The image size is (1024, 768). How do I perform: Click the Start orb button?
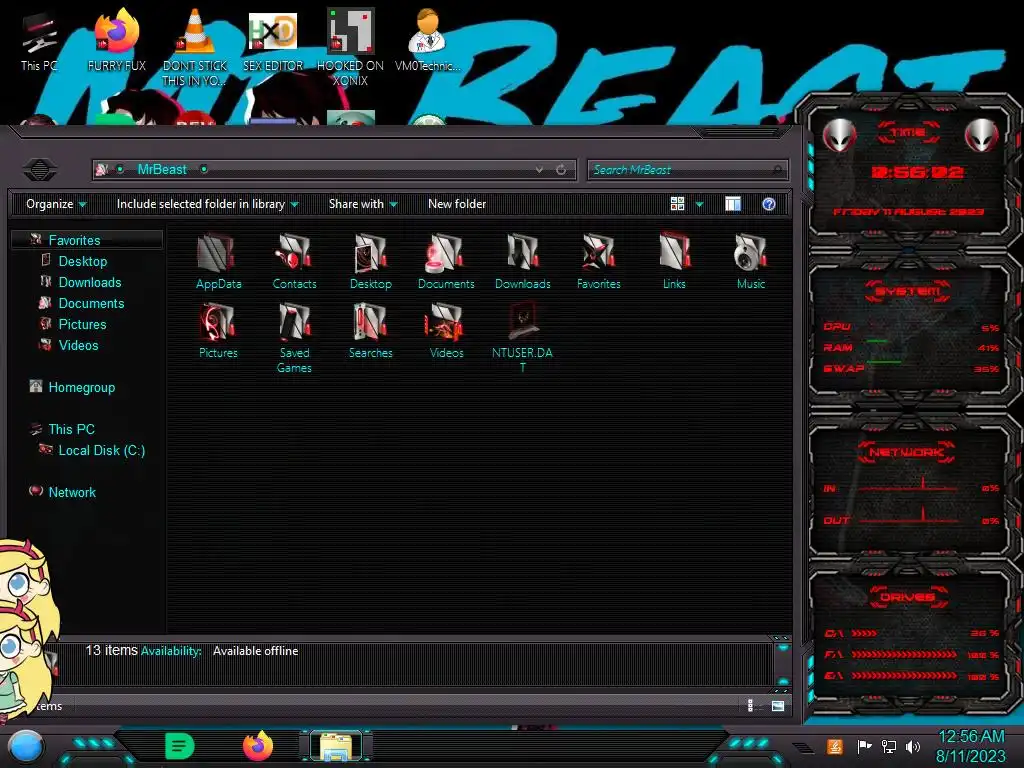pyautogui.click(x=26, y=748)
